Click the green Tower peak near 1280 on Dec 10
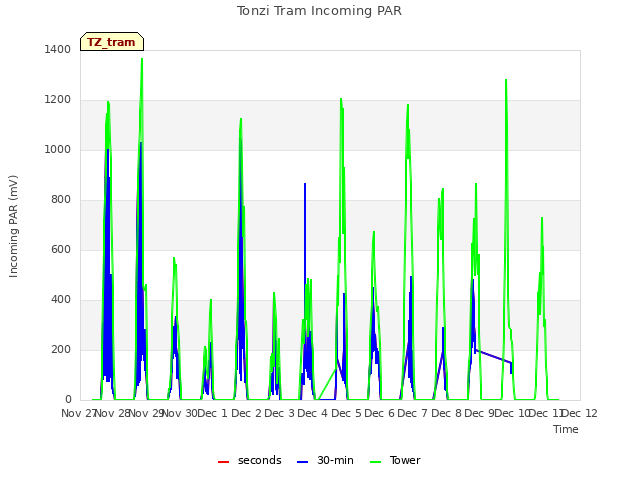640x480 pixels. (x=506, y=80)
